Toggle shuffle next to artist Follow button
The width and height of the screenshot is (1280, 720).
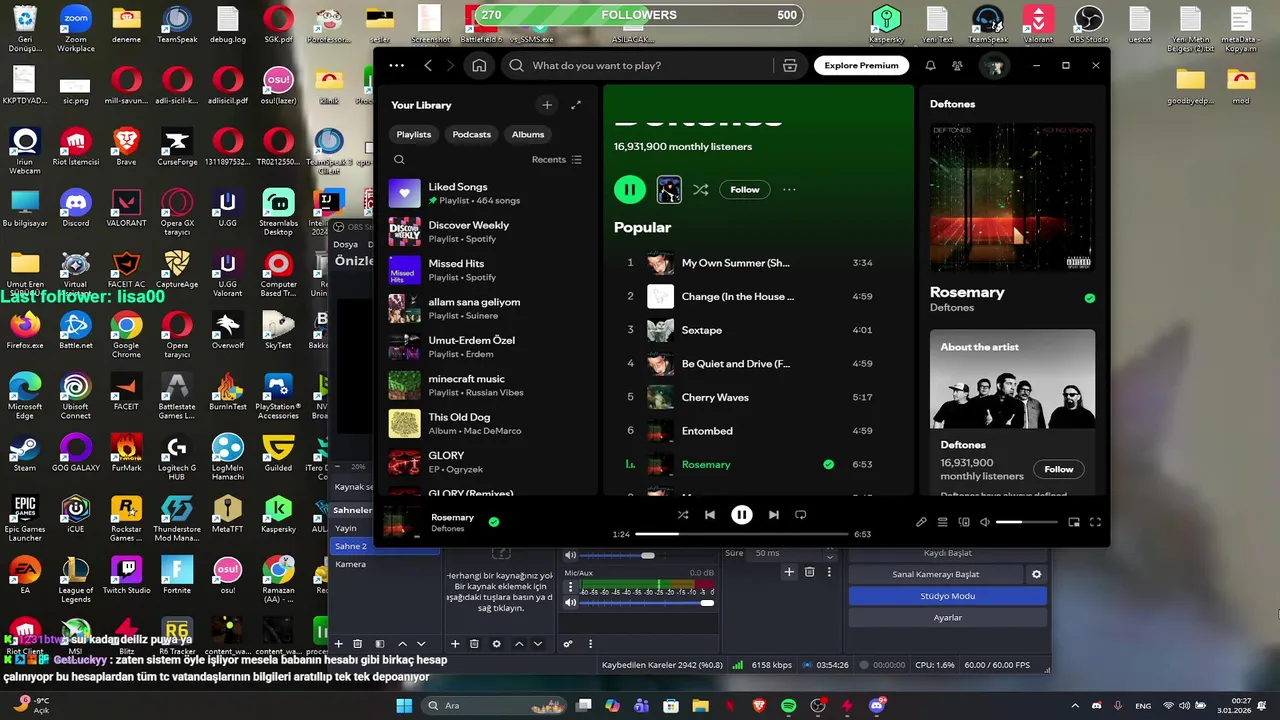pyautogui.click(x=700, y=189)
